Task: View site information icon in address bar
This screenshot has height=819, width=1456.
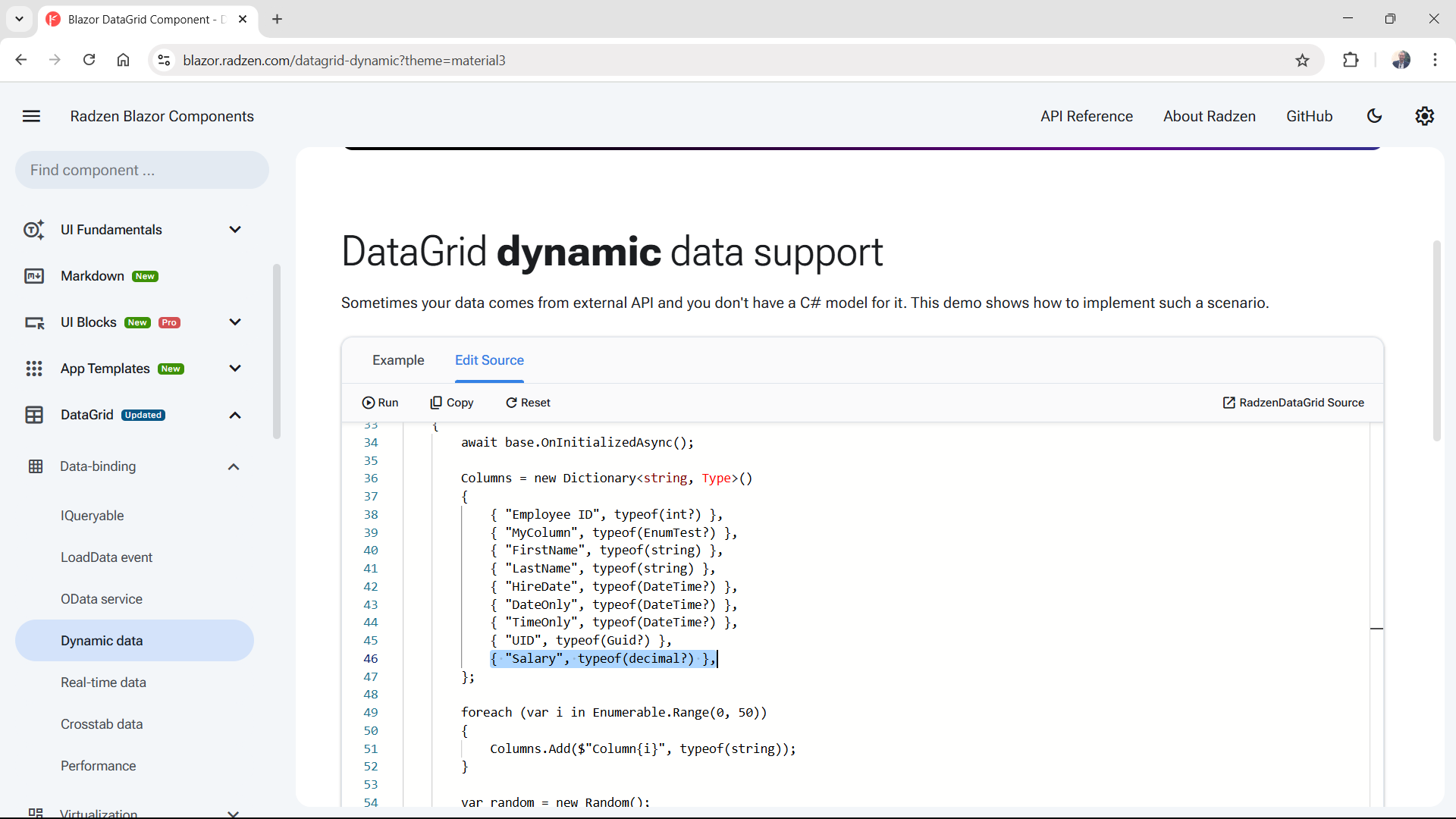Action: [164, 60]
